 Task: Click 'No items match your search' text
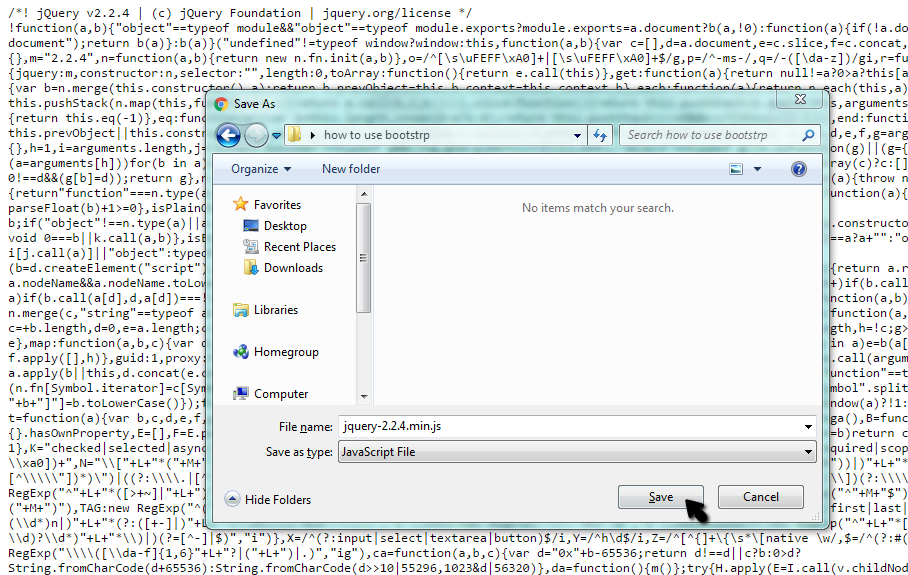[598, 208]
